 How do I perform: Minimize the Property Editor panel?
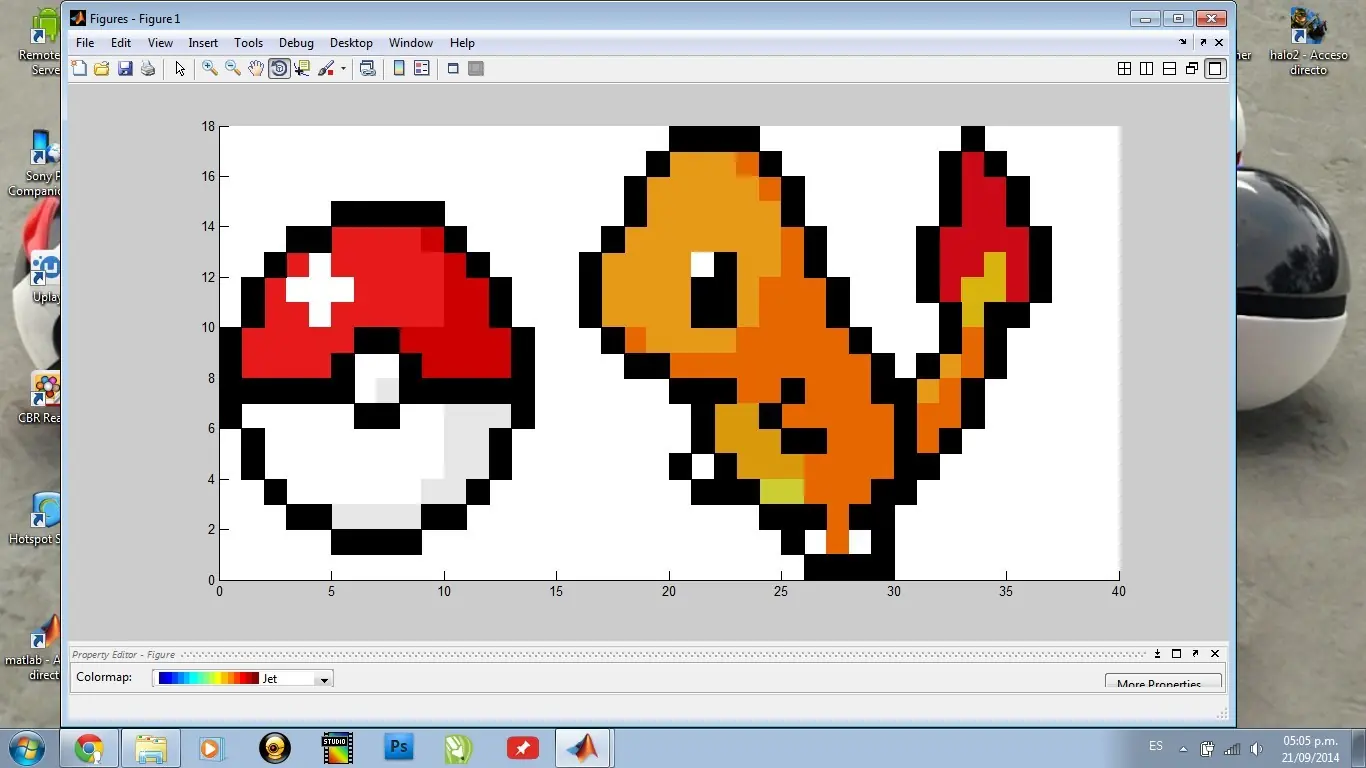(1158, 653)
